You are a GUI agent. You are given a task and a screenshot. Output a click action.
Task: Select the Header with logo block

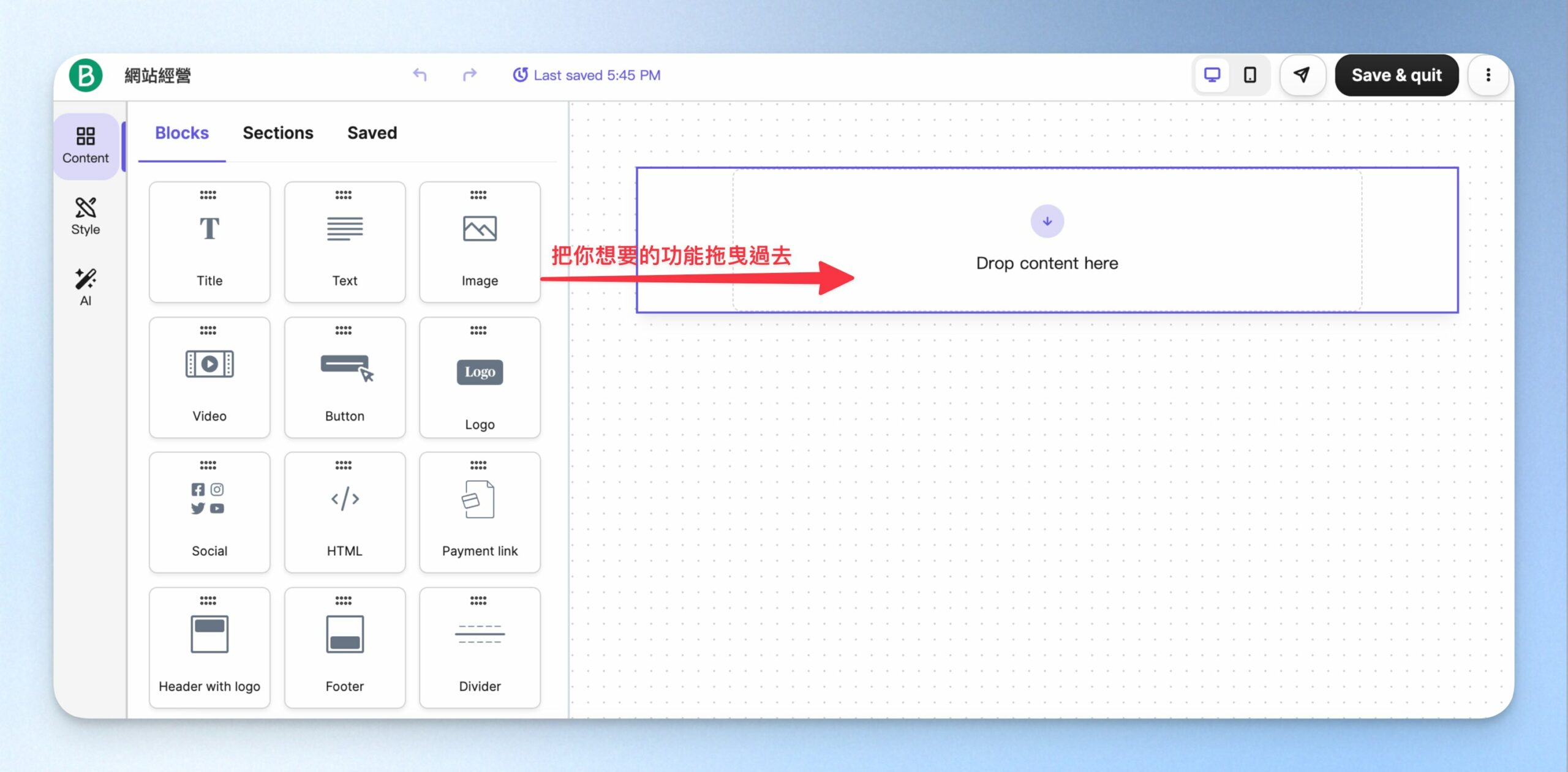tap(209, 648)
